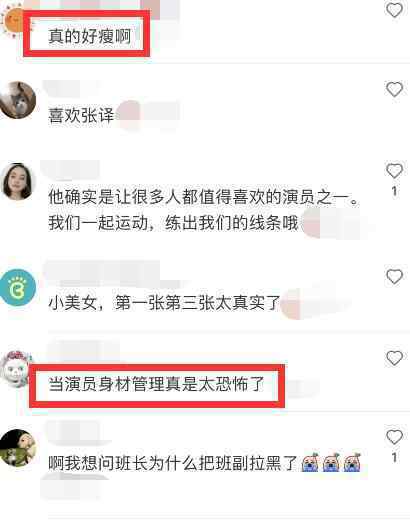Viewport: 410px width, 525px height.
Task: Open the dark avatar beside 班长 comment
Action: [x=17, y=448]
